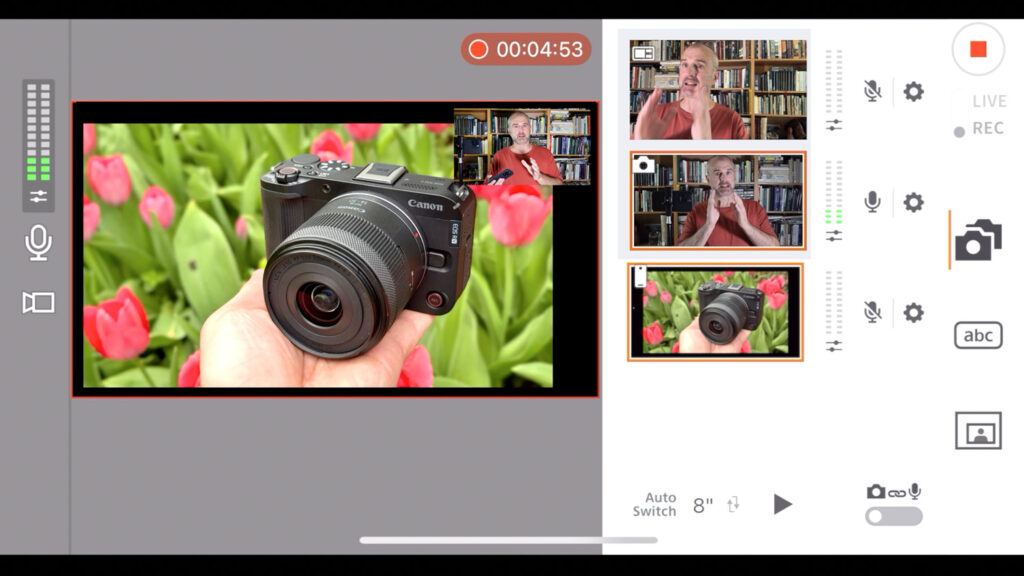Open the abc text captions panel

click(978, 335)
